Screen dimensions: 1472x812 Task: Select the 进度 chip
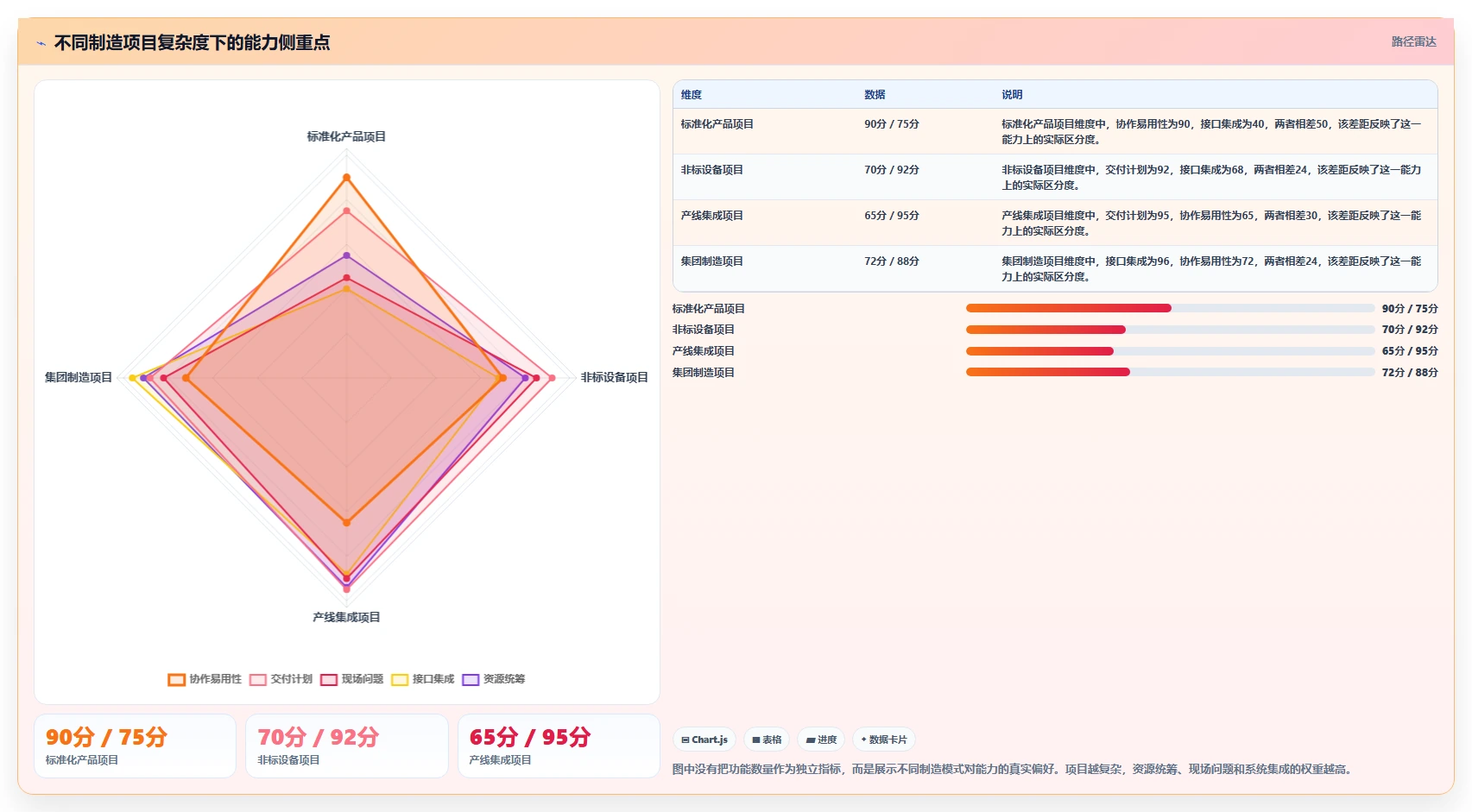tap(821, 740)
